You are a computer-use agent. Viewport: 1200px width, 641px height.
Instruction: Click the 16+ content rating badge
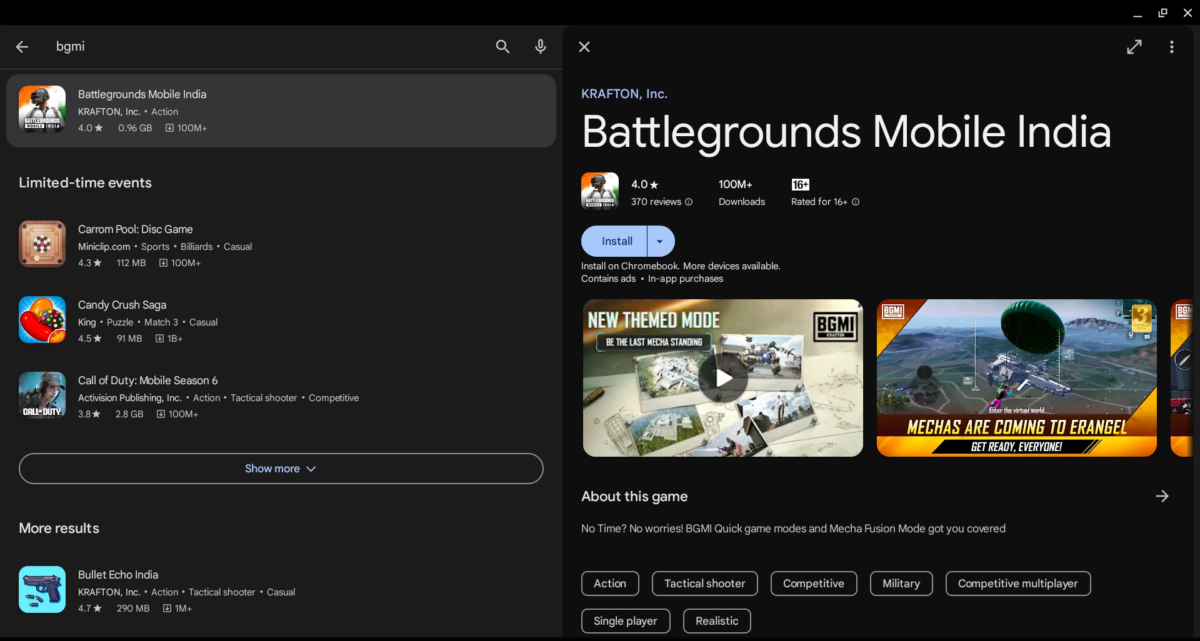click(x=800, y=185)
